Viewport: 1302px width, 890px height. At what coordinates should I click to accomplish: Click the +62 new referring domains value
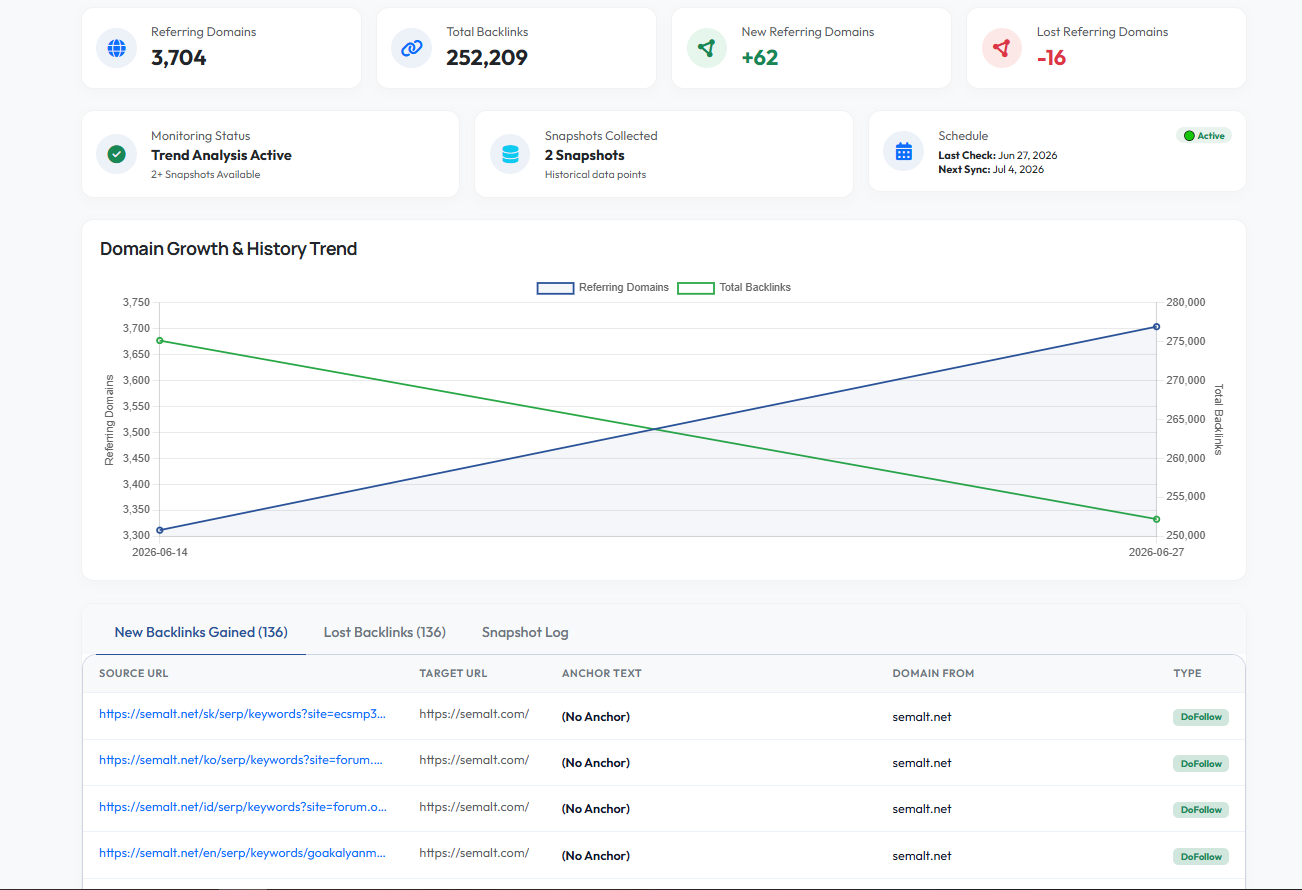click(760, 58)
